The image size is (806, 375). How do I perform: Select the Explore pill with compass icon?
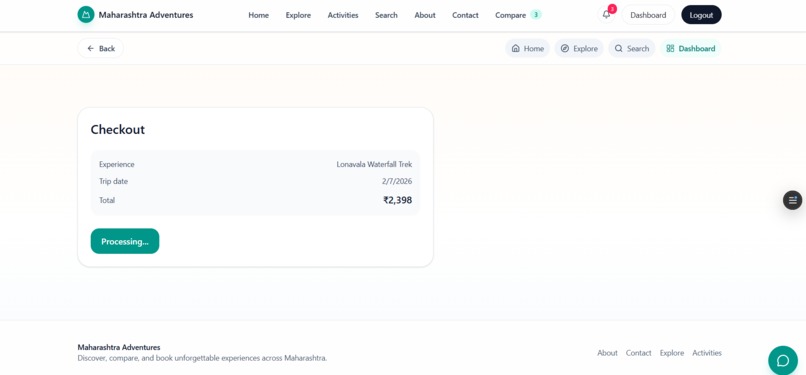pos(579,48)
